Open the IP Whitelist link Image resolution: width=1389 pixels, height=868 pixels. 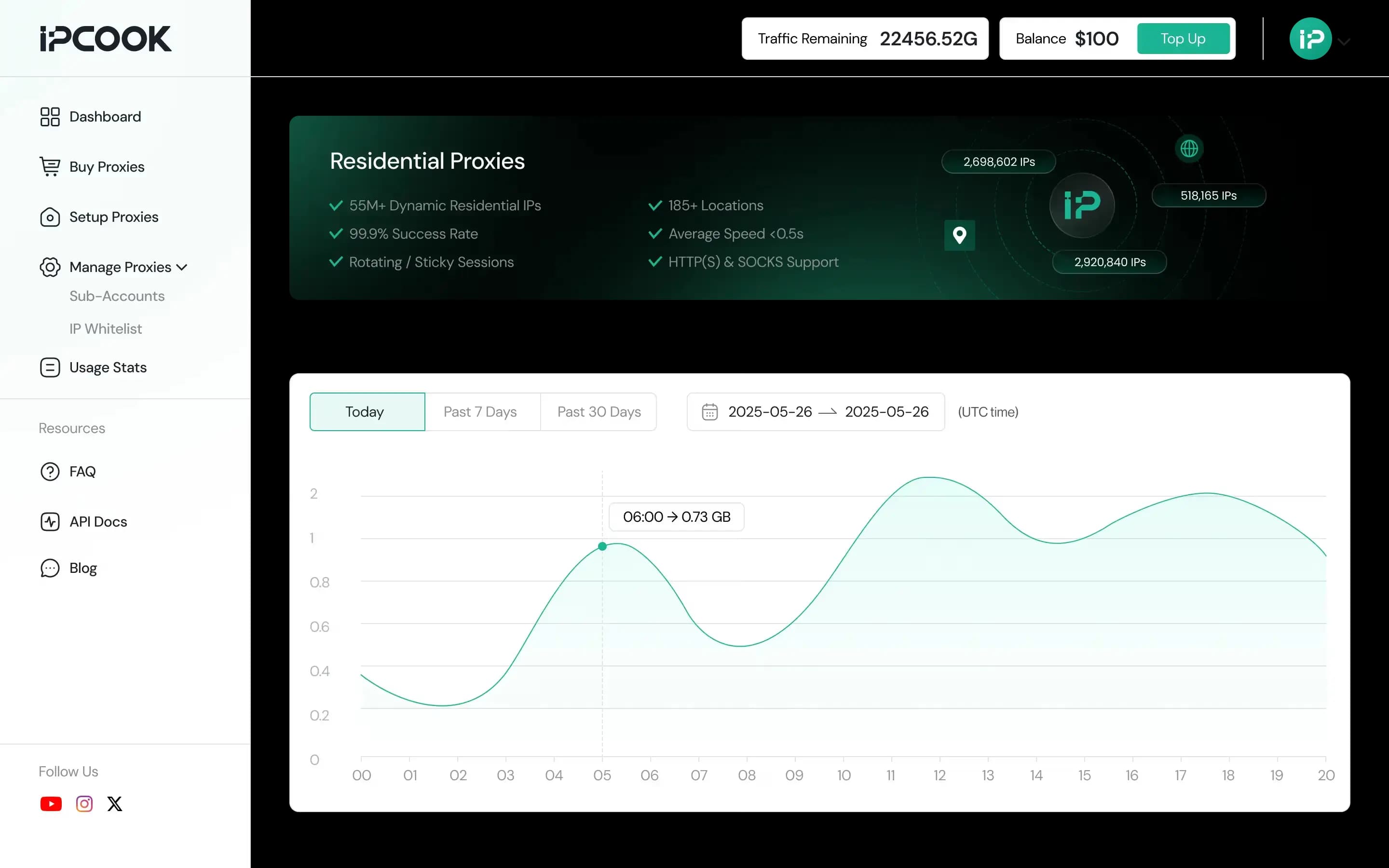coord(105,328)
